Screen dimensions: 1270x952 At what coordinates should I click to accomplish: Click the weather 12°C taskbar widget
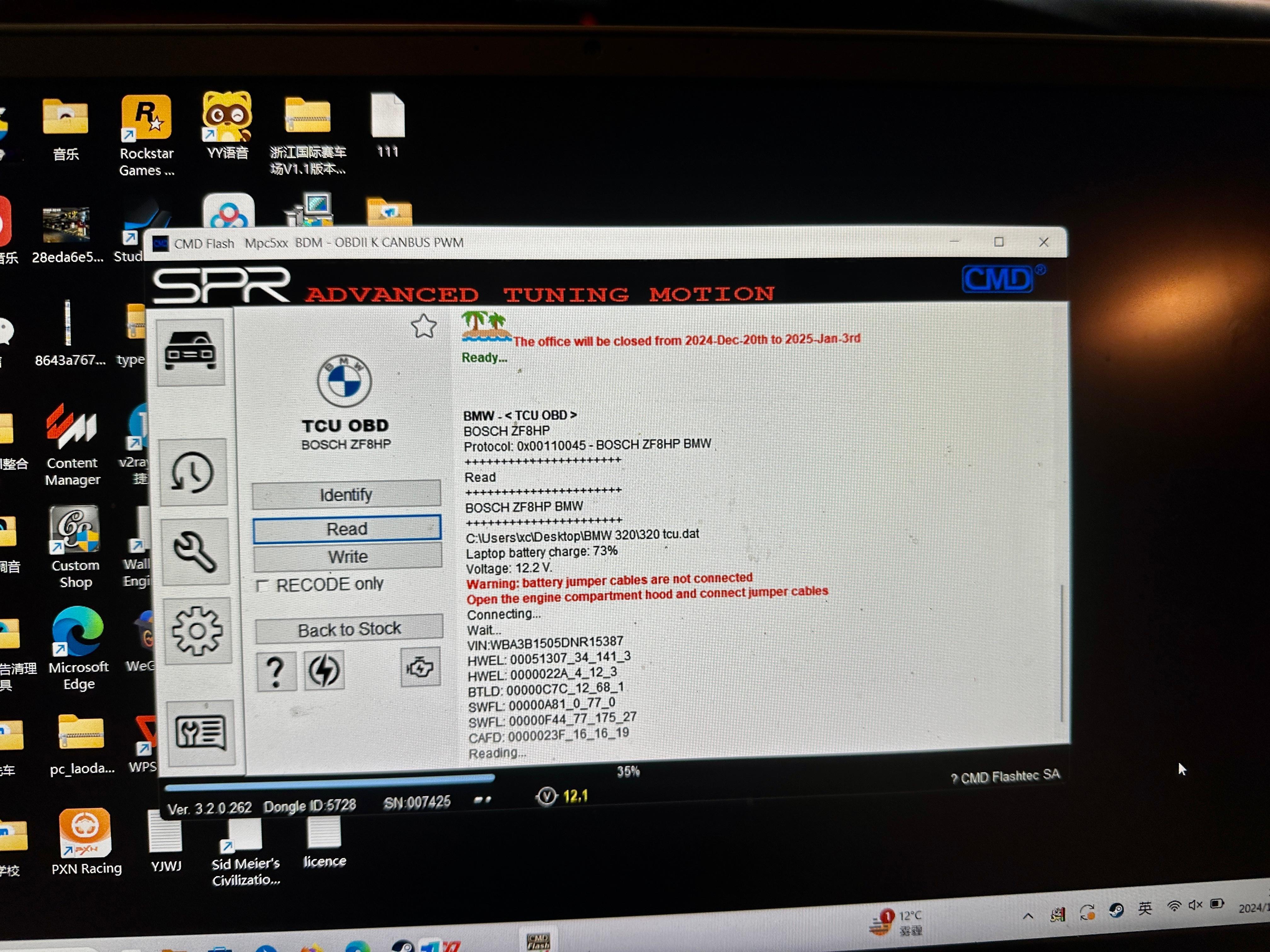(896, 923)
